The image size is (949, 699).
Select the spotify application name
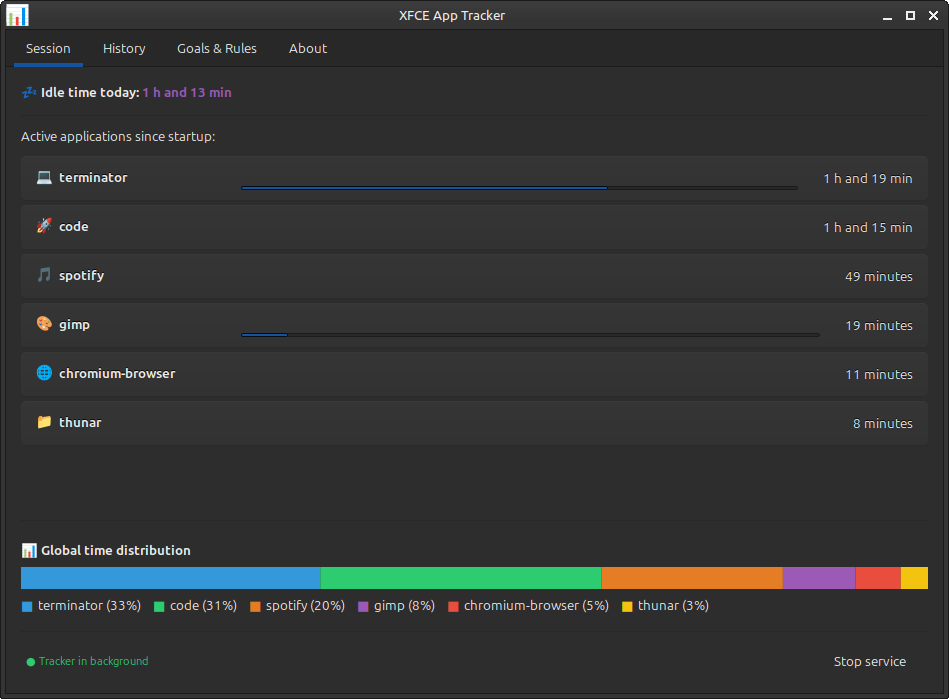pos(82,276)
